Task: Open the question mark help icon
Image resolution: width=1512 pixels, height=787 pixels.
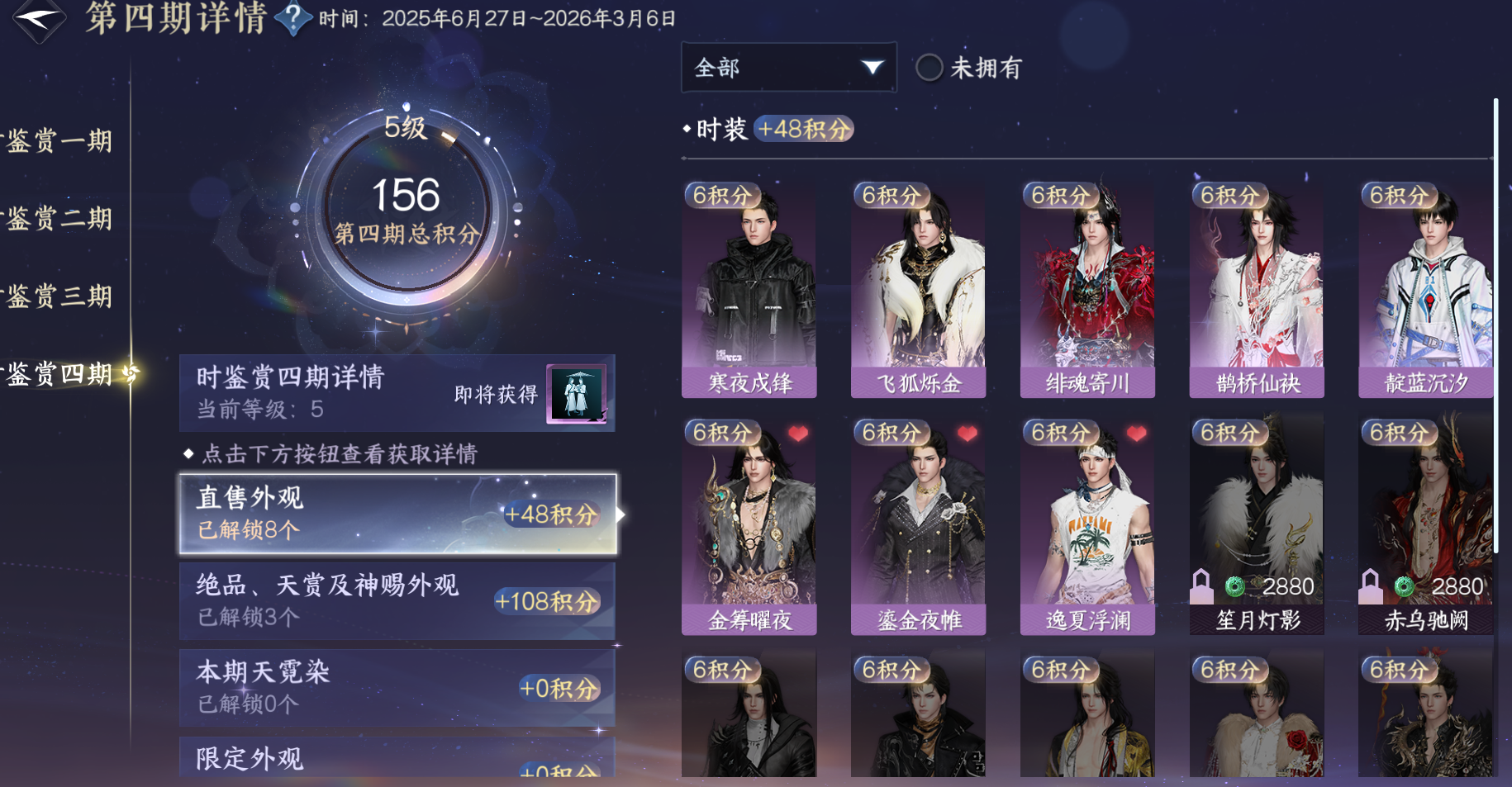Action: (x=292, y=18)
